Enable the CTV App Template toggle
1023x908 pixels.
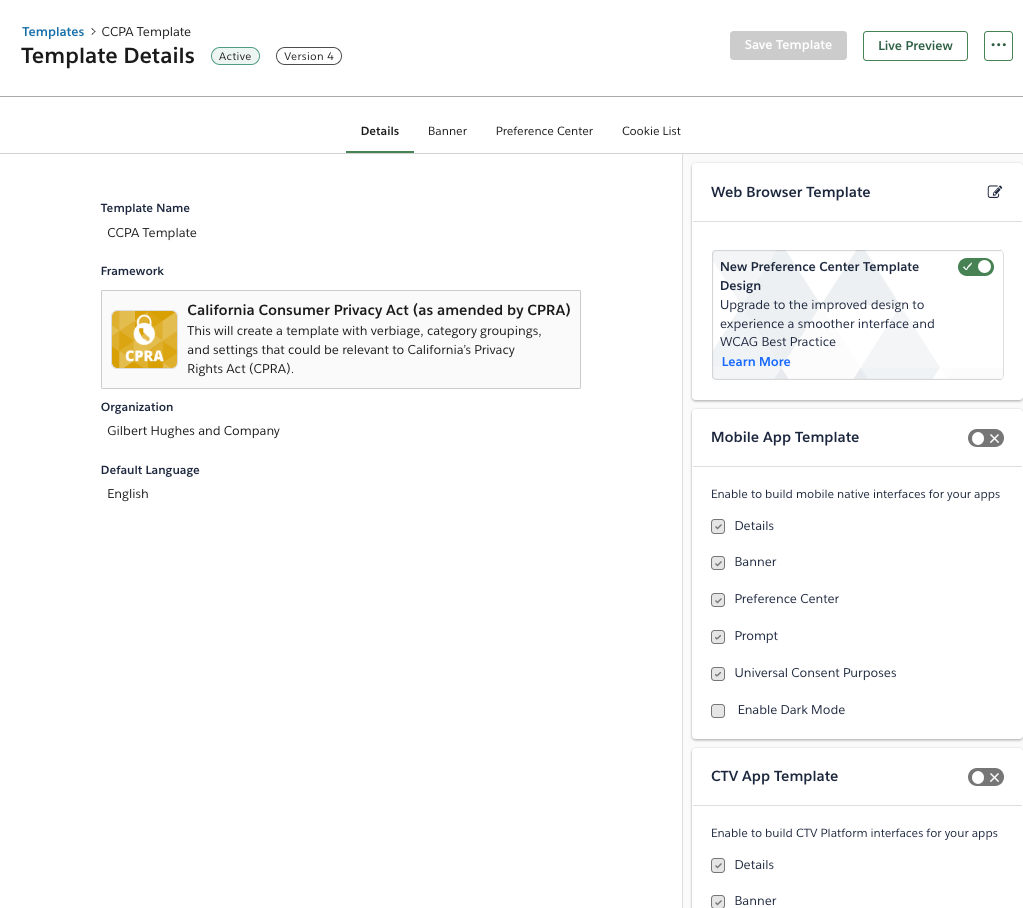click(985, 777)
